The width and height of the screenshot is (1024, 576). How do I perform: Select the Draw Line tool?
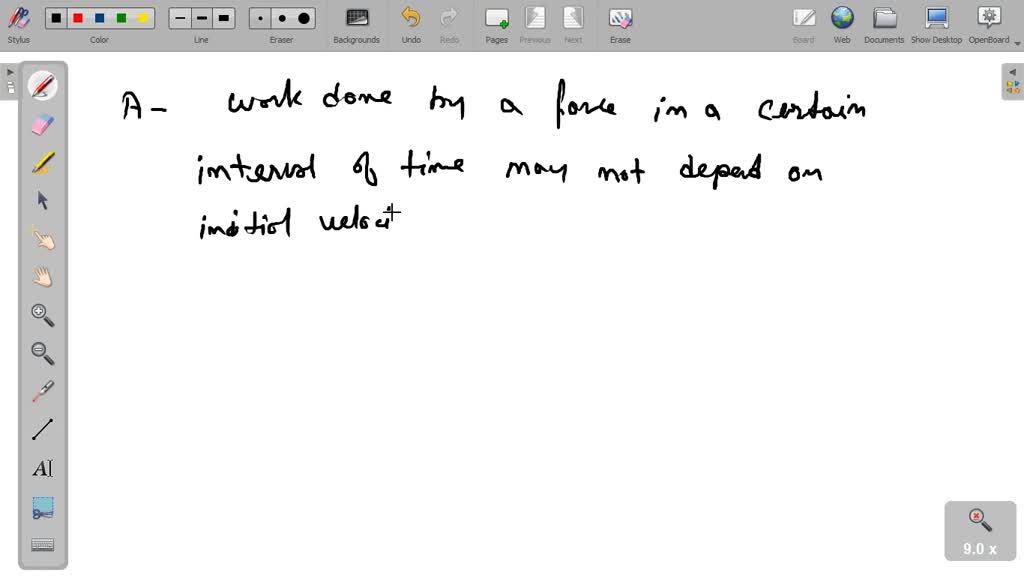click(x=42, y=430)
